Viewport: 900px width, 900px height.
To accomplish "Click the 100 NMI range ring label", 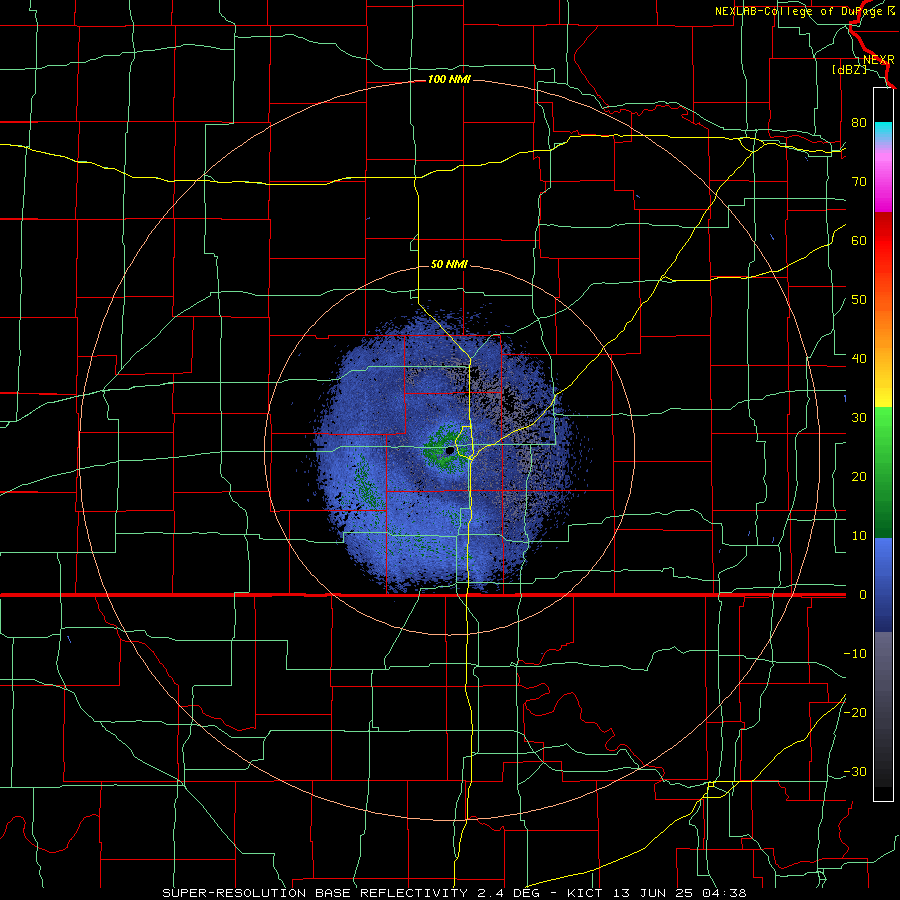I will coord(449,79).
